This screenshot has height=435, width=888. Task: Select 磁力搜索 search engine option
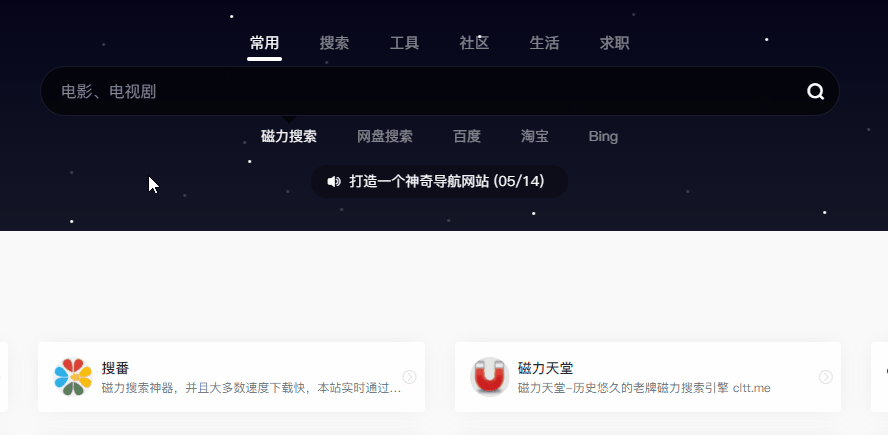289,137
